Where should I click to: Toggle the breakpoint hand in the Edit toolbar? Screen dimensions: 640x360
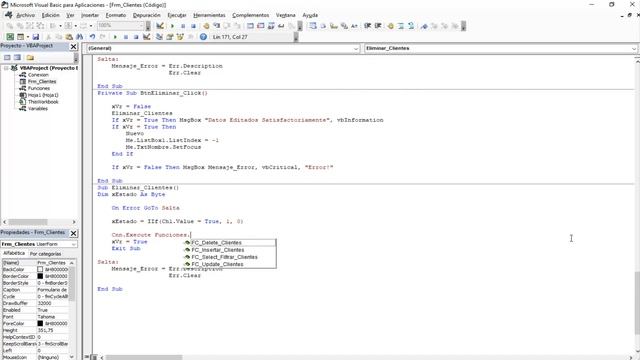click(x=391, y=26)
